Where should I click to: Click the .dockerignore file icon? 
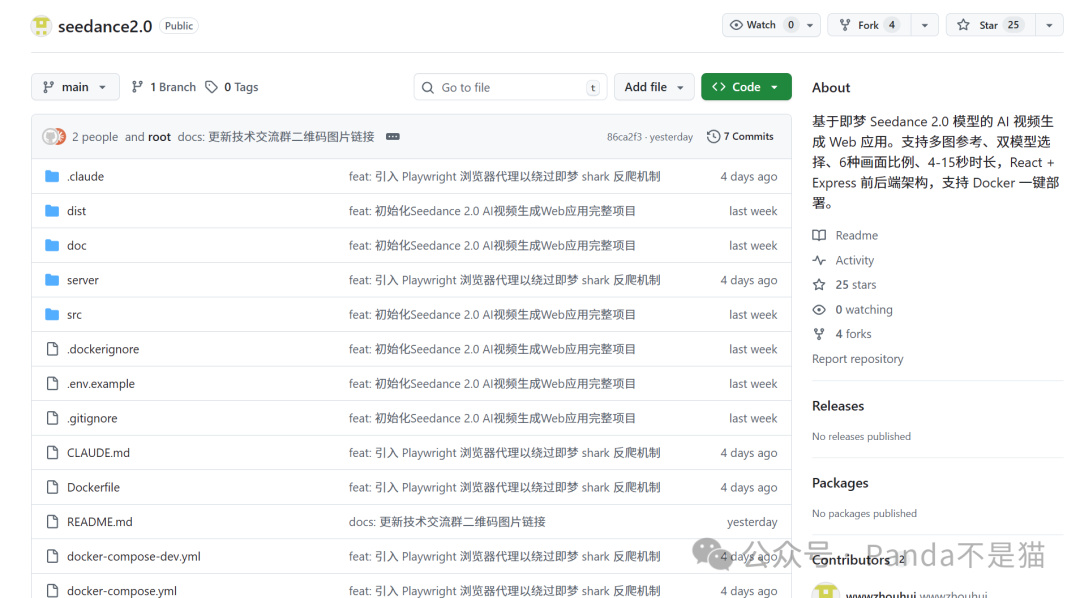(x=52, y=349)
